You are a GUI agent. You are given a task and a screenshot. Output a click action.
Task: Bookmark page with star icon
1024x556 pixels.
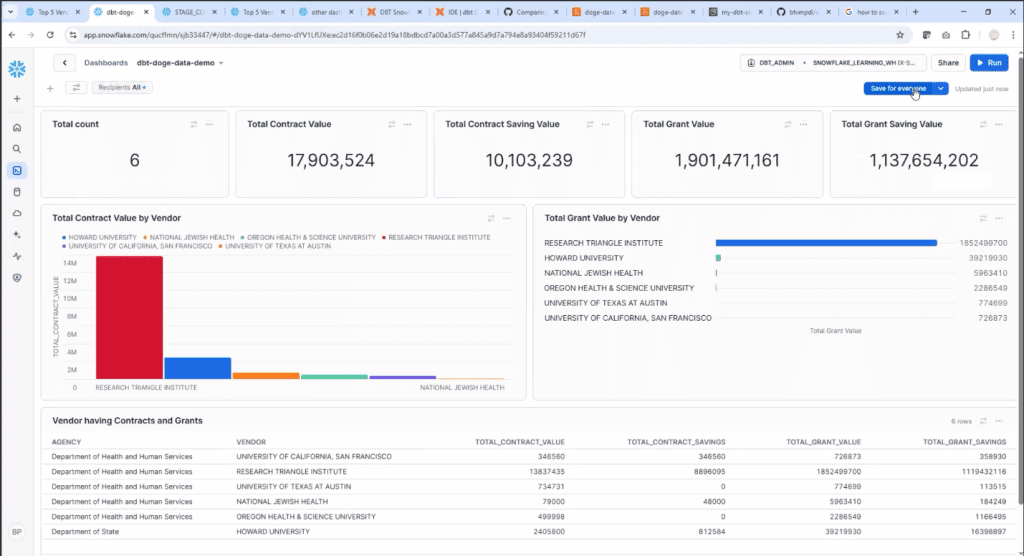[x=900, y=35]
